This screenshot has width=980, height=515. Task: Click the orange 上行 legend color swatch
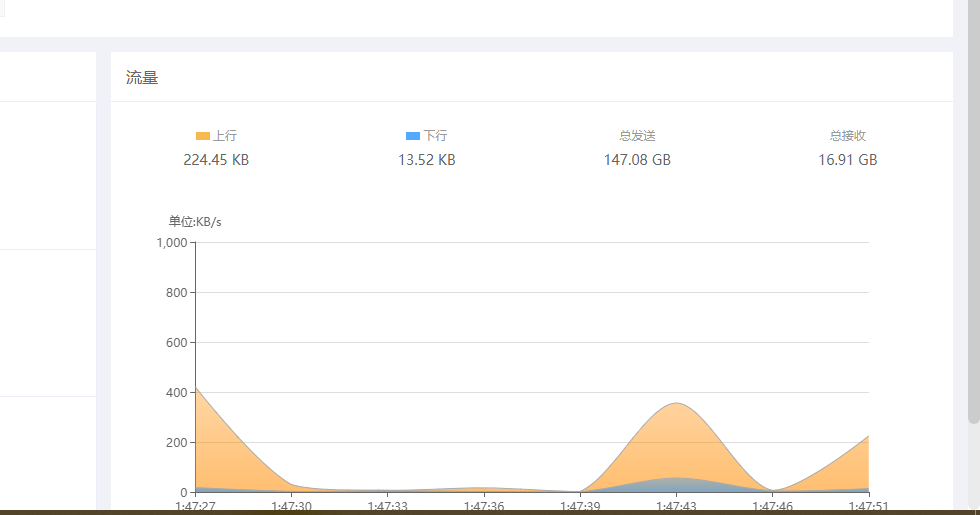point(202,136)
